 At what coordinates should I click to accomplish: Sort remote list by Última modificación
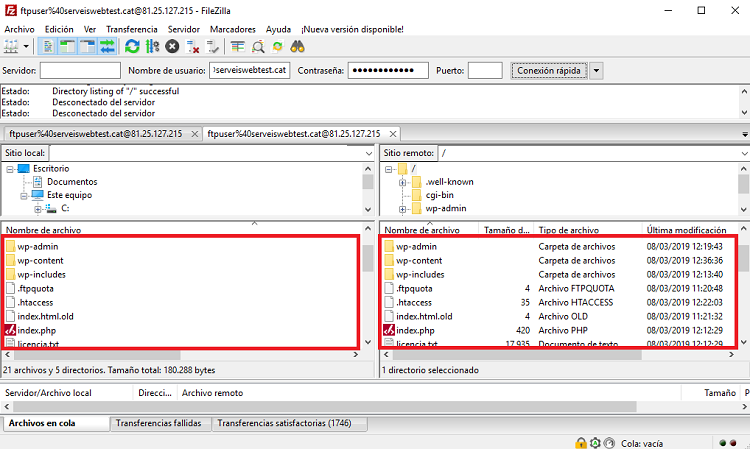pos(686,230)
